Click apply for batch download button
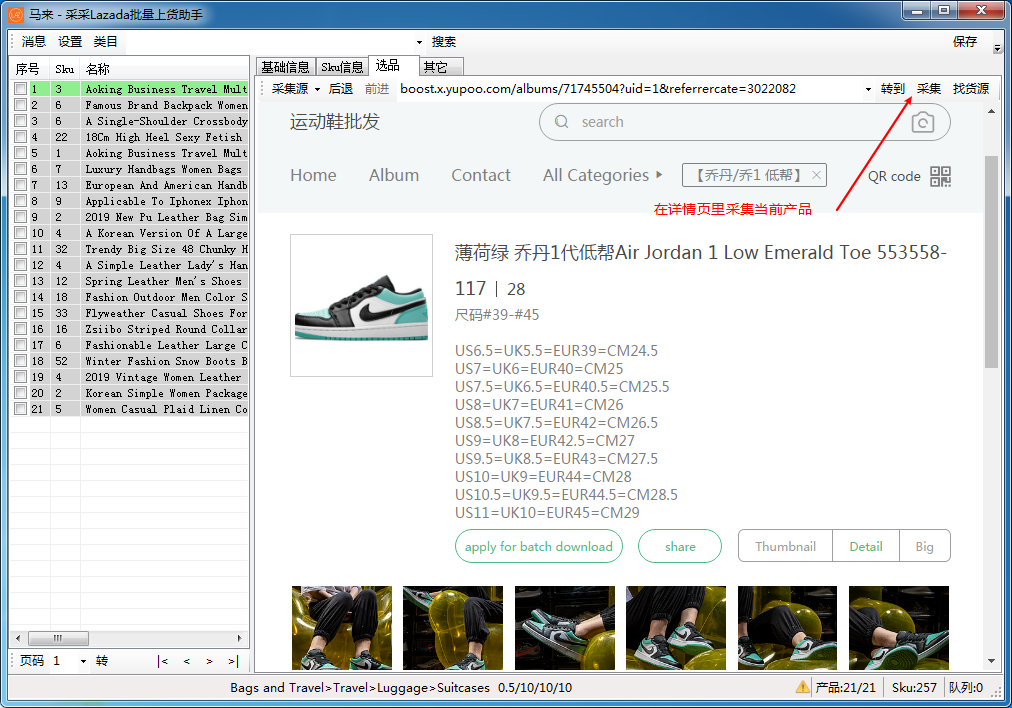 pyautogui.click(x=539, y=546)
